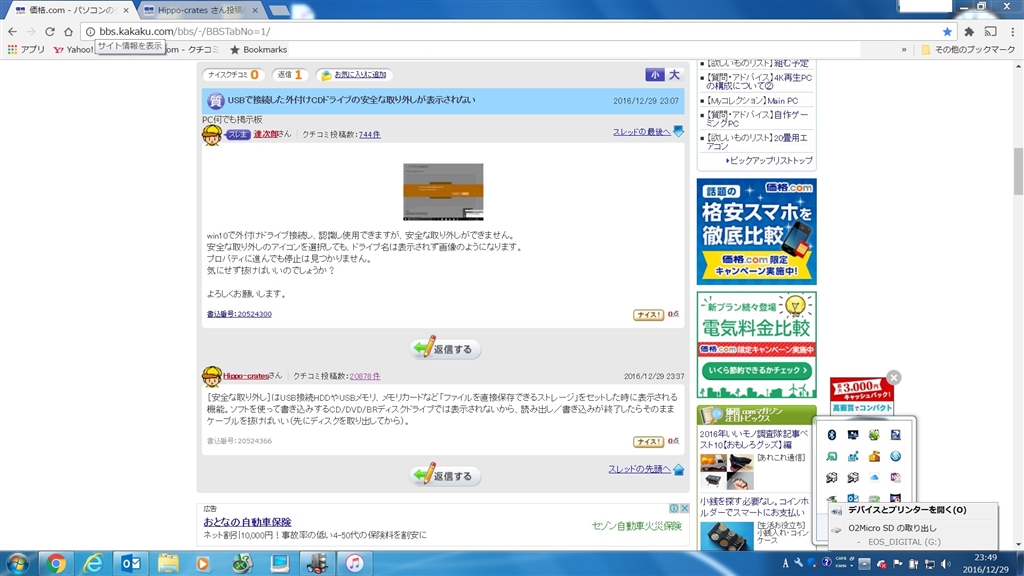The image size is (1024, 576).
Task: Open the extensions puzzle icon
Action: pyautogui.click(x=969, y=31)
